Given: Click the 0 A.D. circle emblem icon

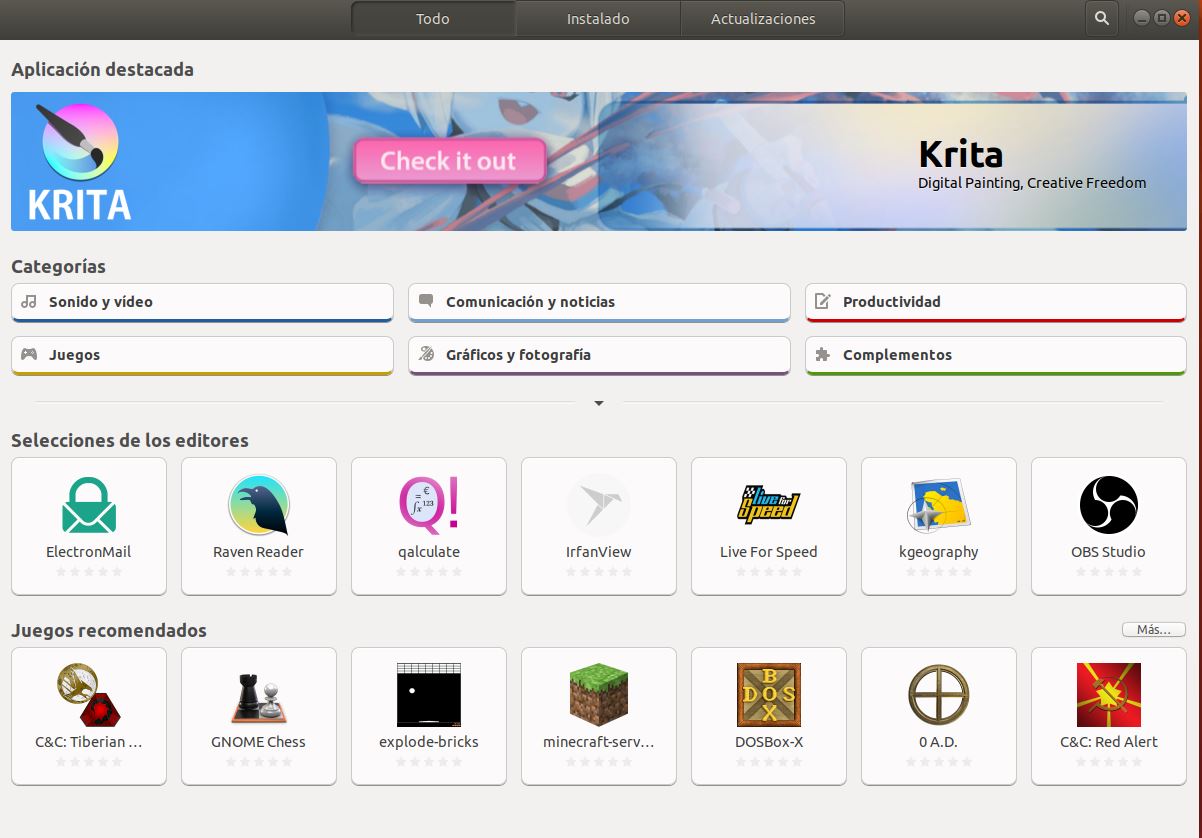Looking at the screenshot, I should [x=939, y=694].
